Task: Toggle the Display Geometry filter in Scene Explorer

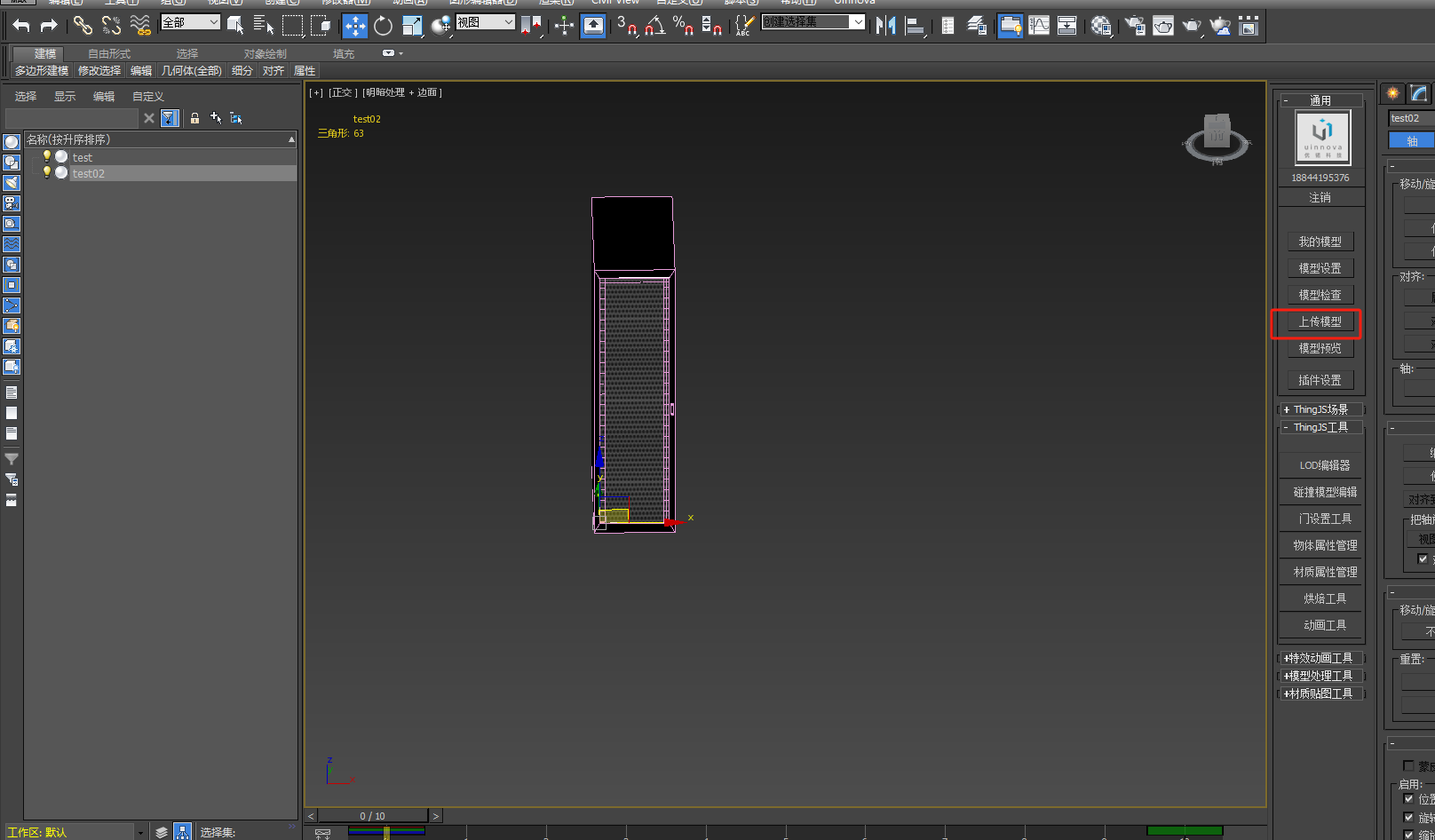Action: pos(12,142)
